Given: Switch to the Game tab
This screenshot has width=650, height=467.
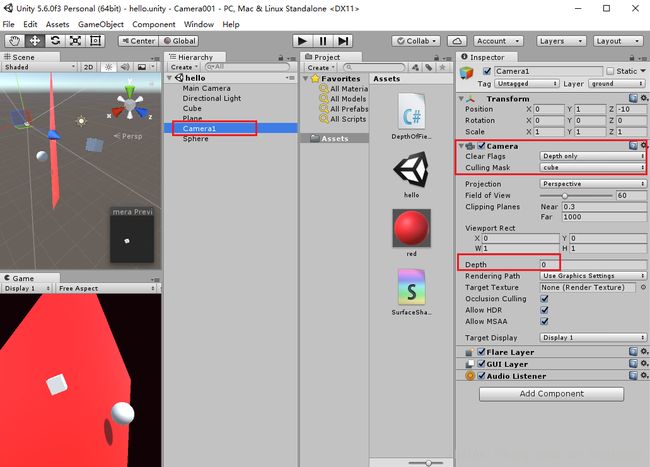Looking at the screenshot, I should (30, 278).
